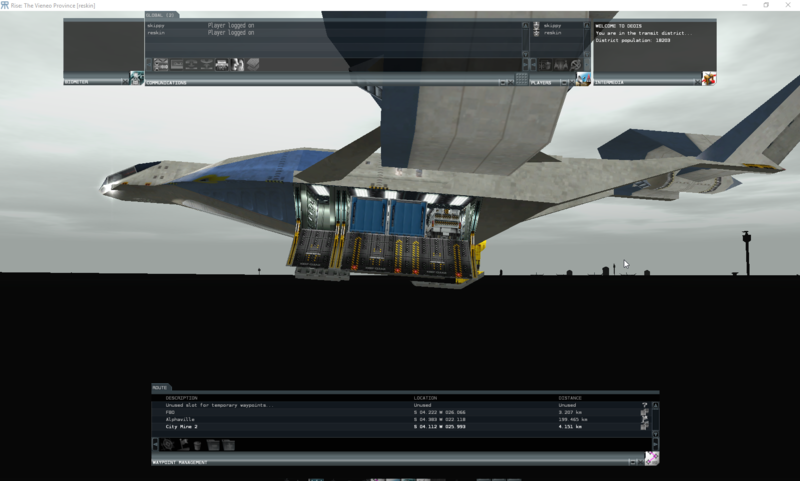
Task: Minimize the Players panel
Action: 564,82
